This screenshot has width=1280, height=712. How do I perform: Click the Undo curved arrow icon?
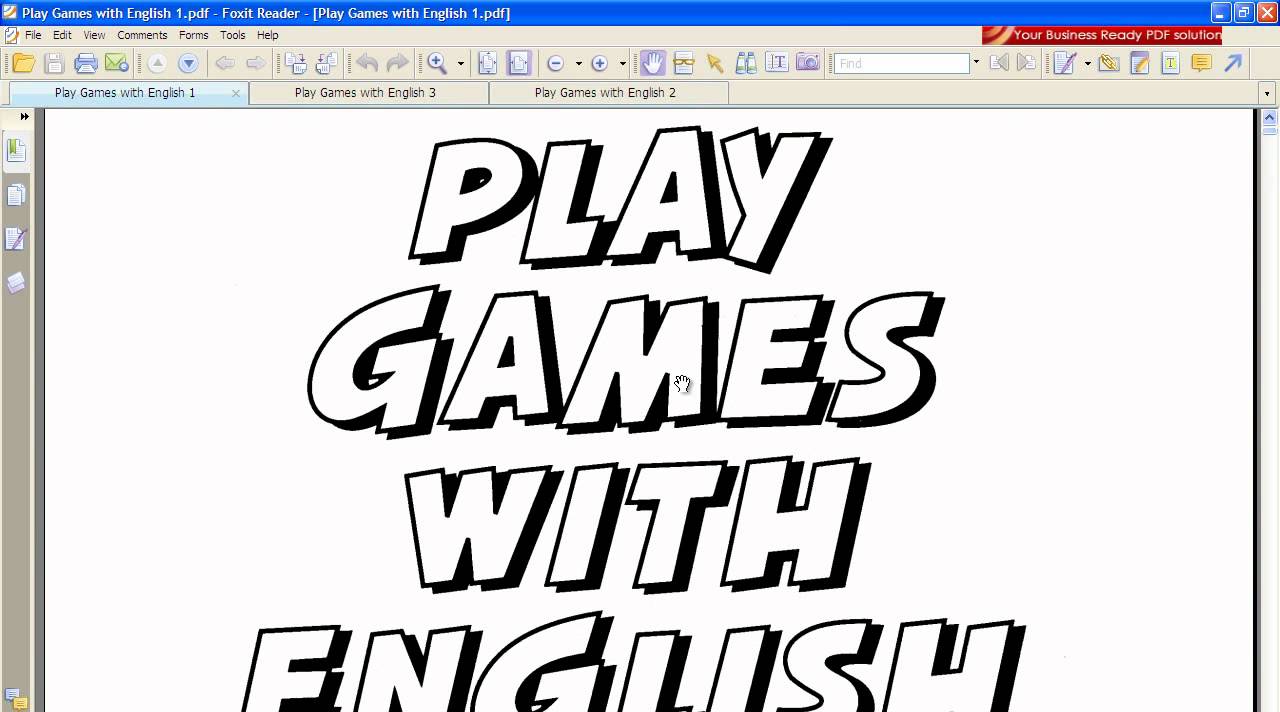(367, 63)
